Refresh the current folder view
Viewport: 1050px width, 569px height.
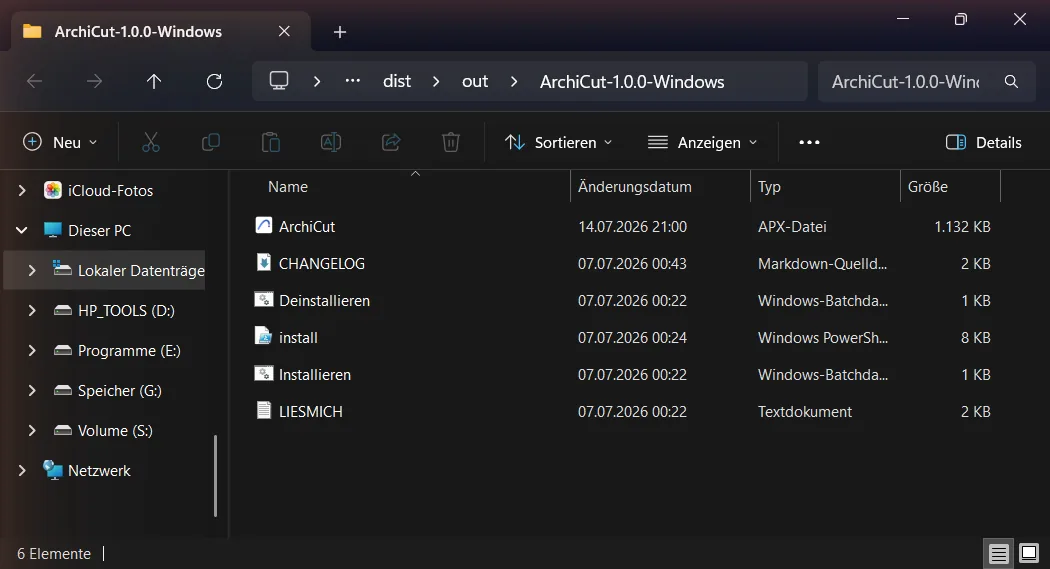214,82
